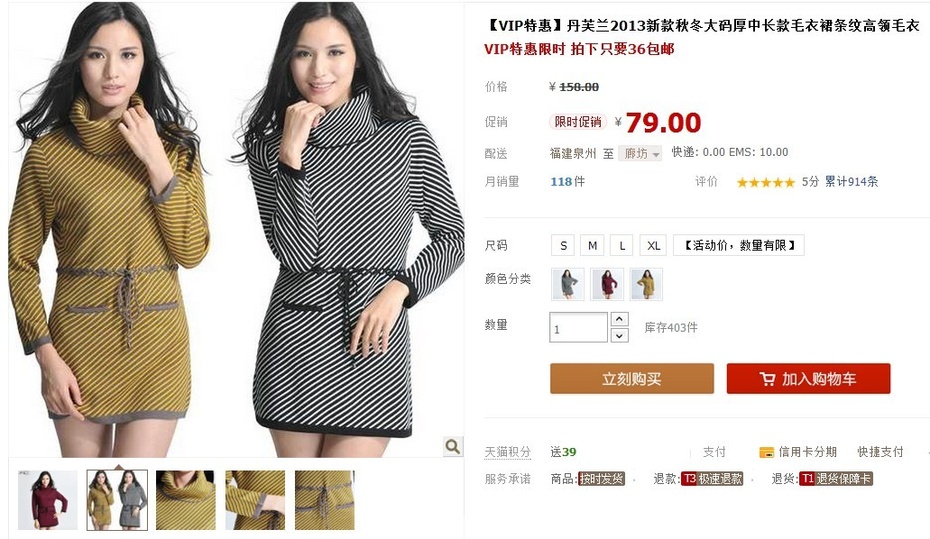Click 立刻购买 buy now button

click(x=632, y=379)
